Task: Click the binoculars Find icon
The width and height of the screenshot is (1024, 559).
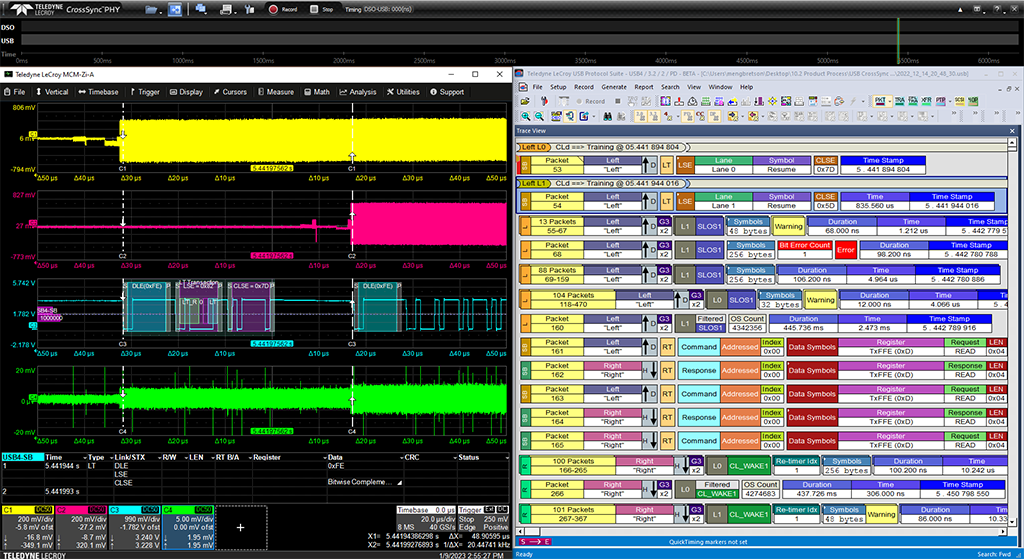Action: [x=607, y=116]
